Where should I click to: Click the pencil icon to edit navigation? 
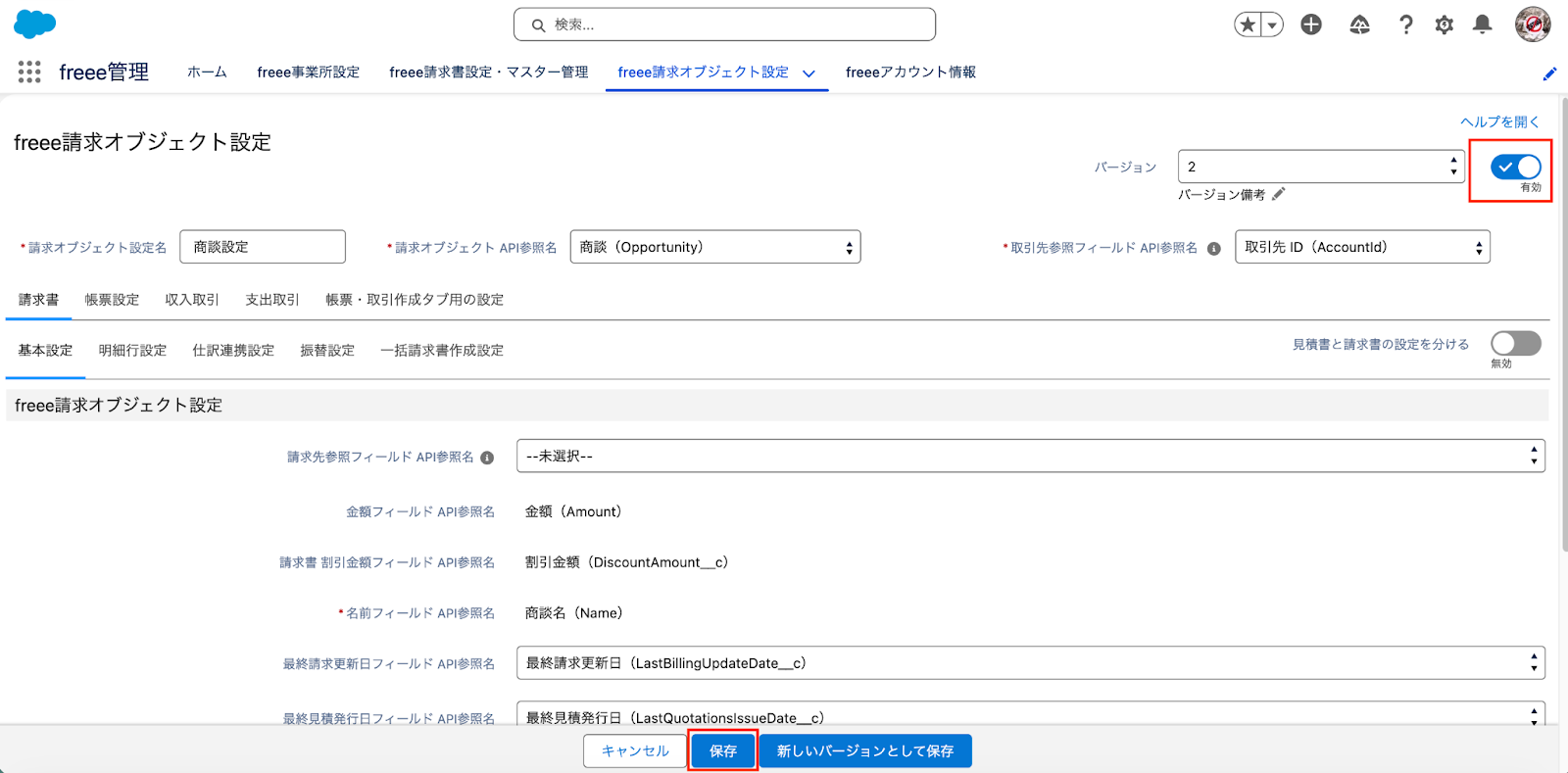[1549, 73]
